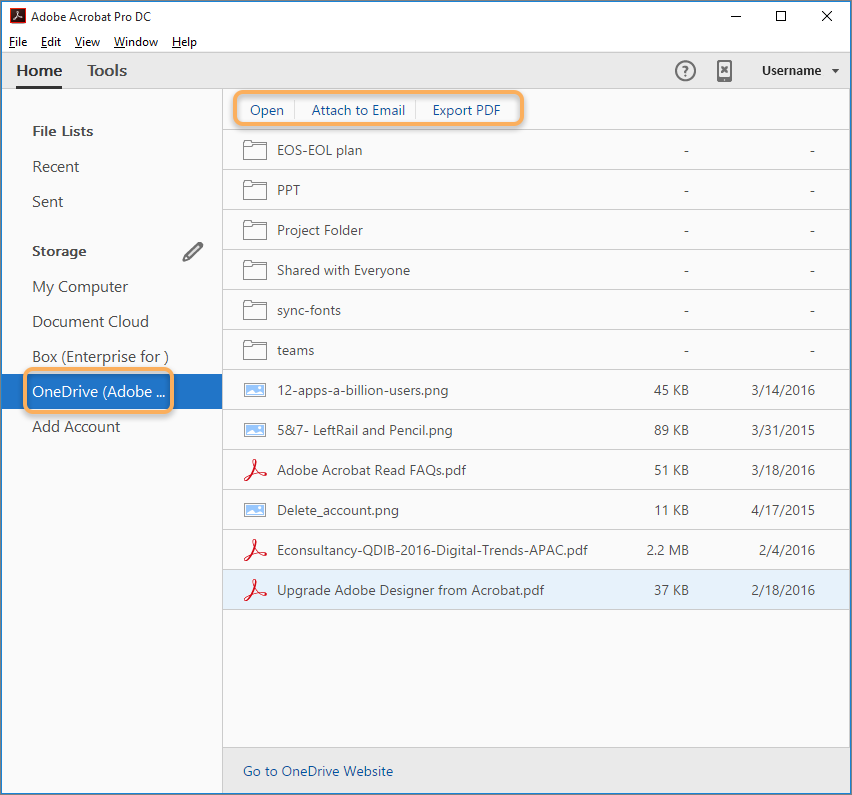Screen dimensions: 852x795
Task: Click the 89 KB size value
Action: [671, 430]
